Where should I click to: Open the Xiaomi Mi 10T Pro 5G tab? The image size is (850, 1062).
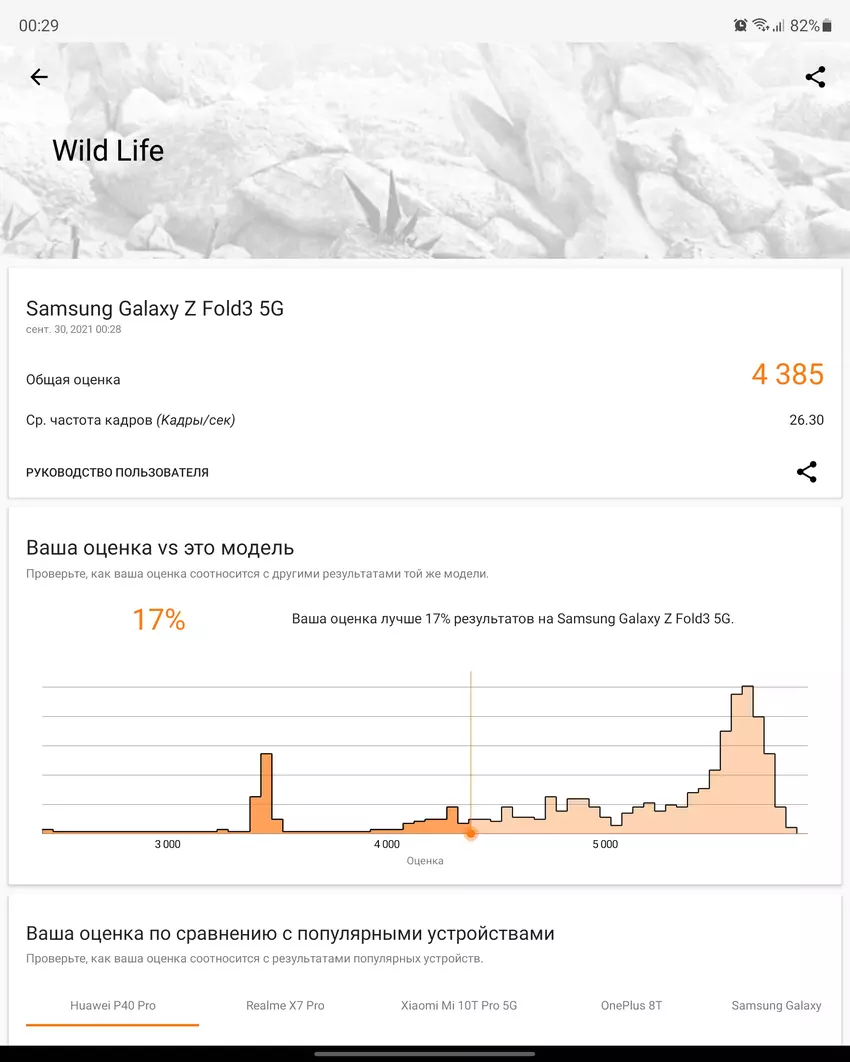(x=459, y=1005)
